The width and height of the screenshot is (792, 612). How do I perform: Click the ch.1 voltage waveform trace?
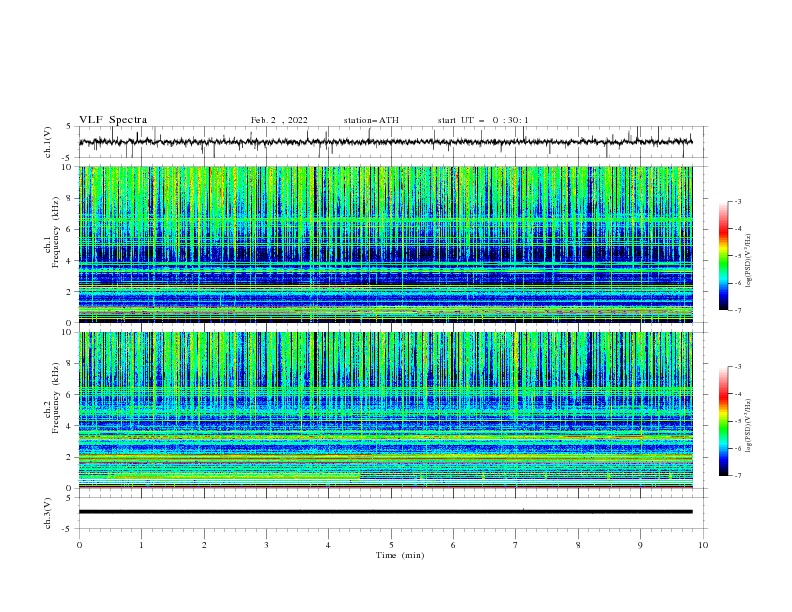[x=385, y=142]
